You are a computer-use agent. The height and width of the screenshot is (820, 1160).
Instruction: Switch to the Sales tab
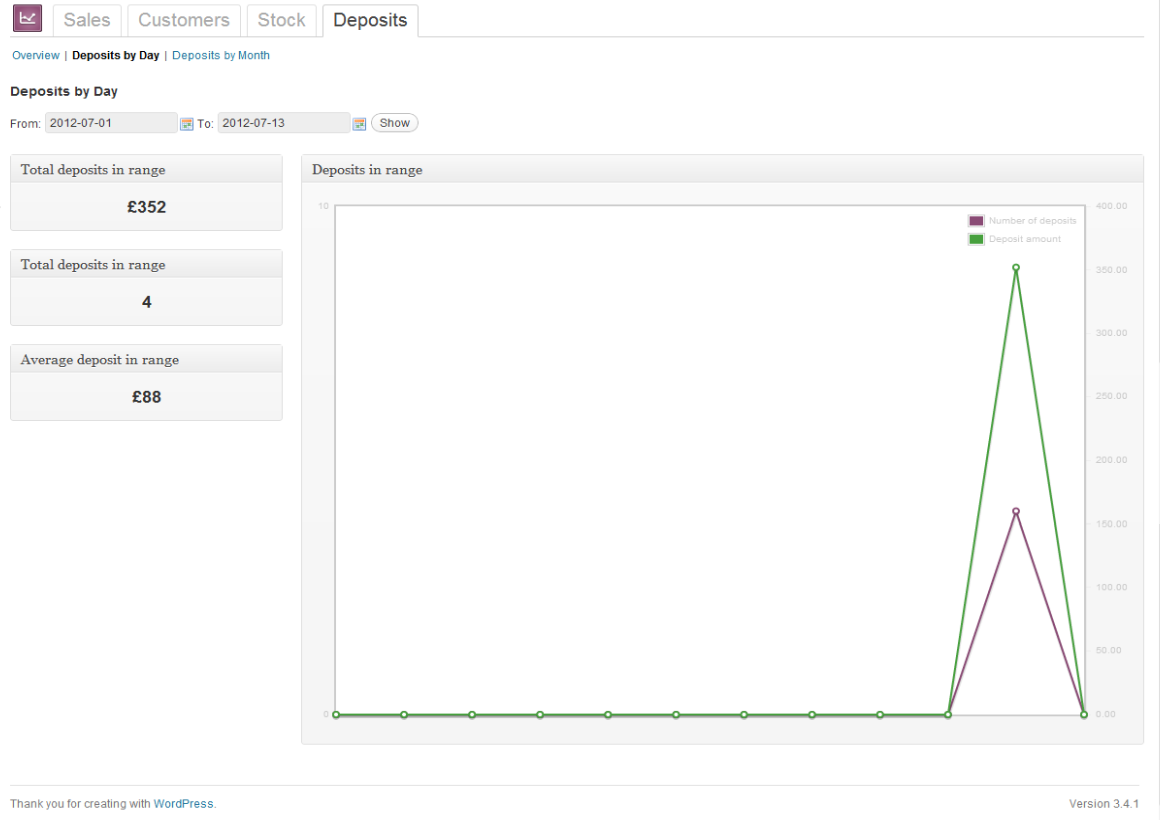coord(87,20)
